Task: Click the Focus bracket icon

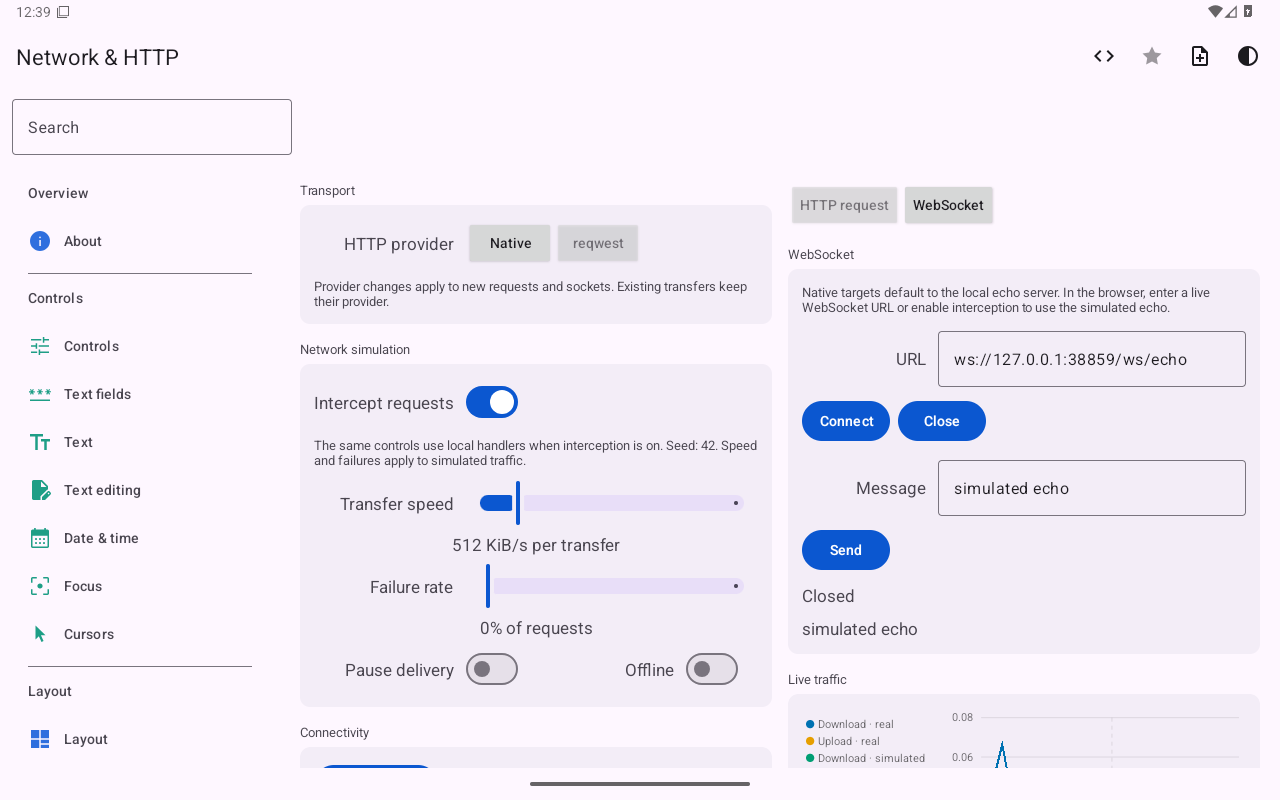Action: [x=40, y=586]
